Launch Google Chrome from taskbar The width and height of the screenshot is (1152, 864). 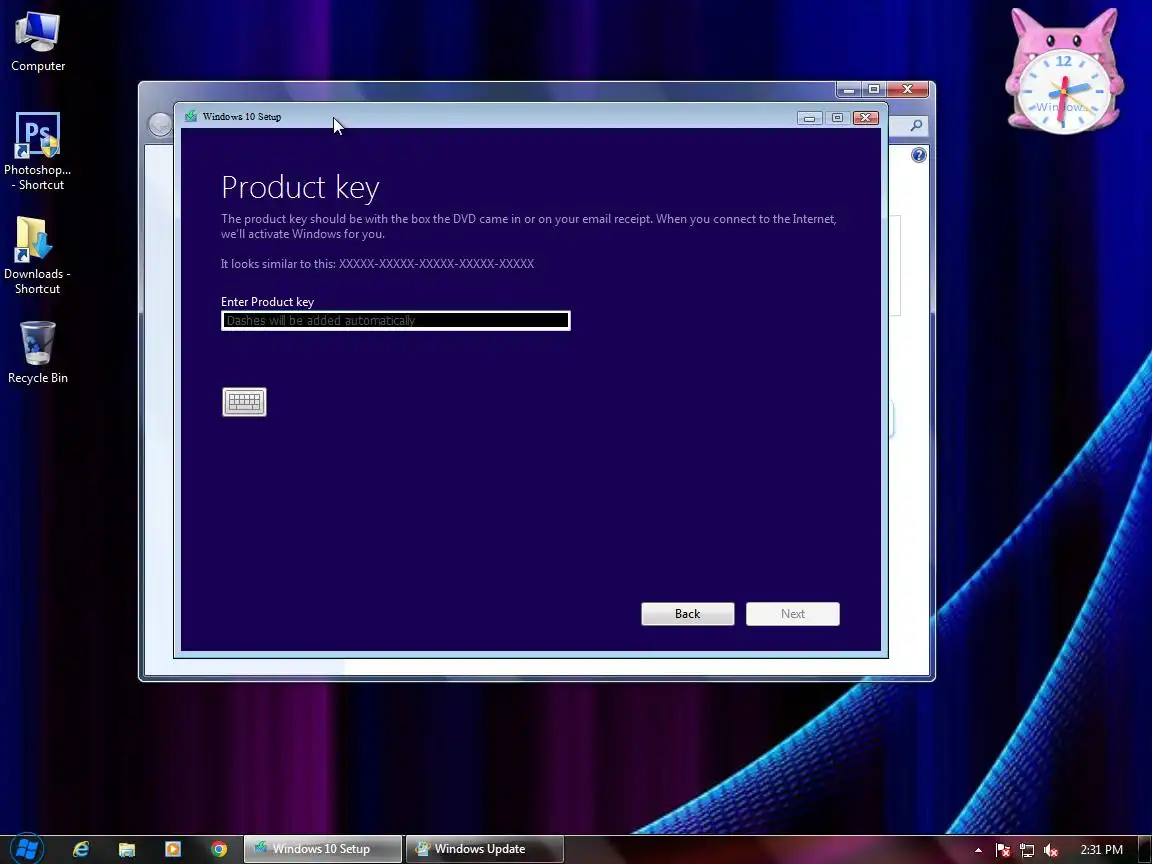coord(219,849)
